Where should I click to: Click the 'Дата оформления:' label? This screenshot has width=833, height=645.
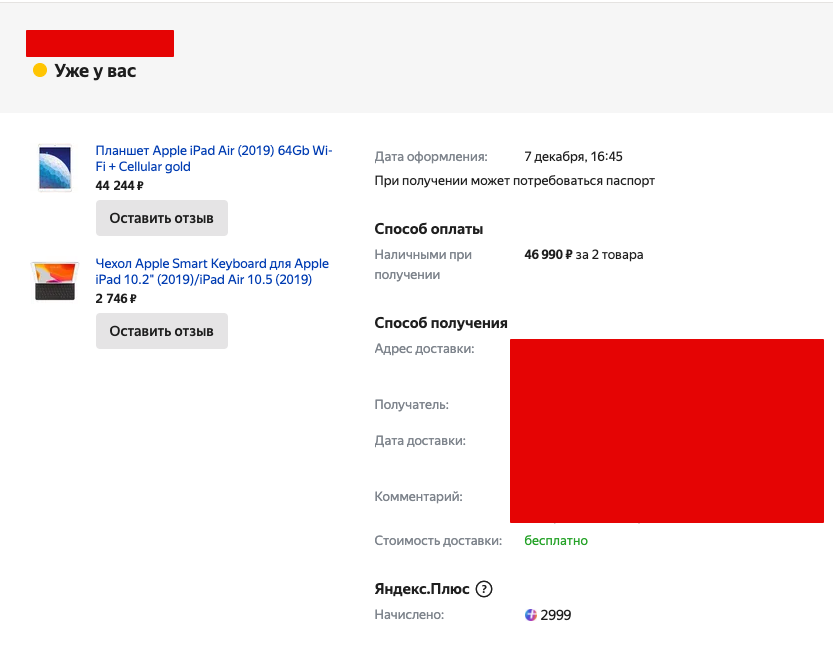pyautogui.click(x=431, y=157)
